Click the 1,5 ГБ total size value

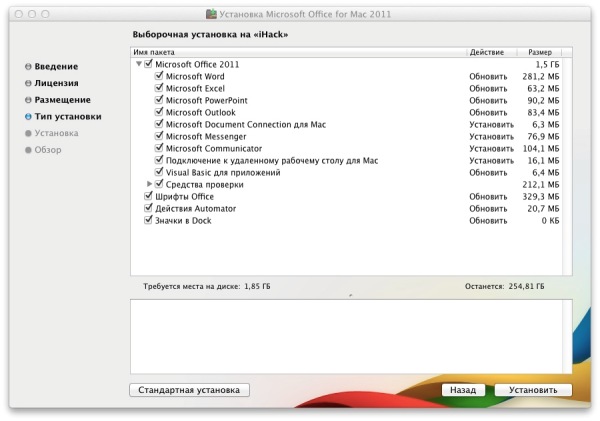[547, 64]
